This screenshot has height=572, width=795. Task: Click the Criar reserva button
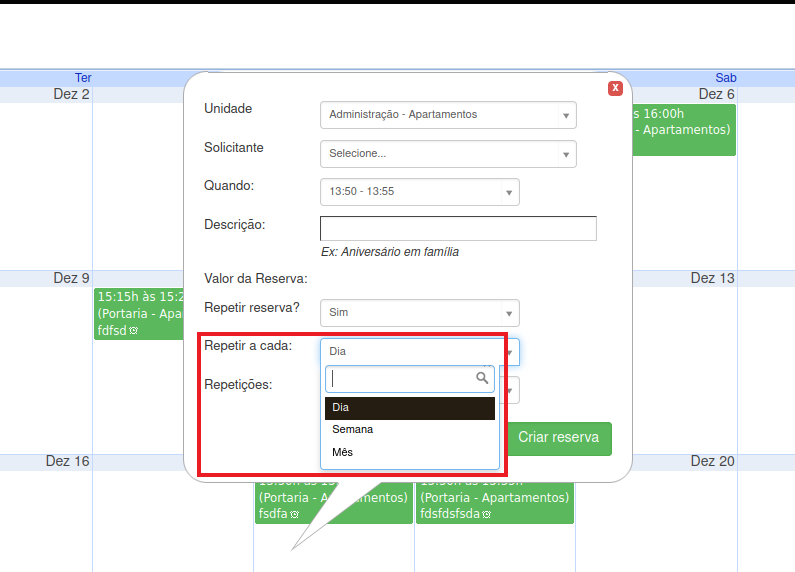pyautogui.click(x=559, y=438)
